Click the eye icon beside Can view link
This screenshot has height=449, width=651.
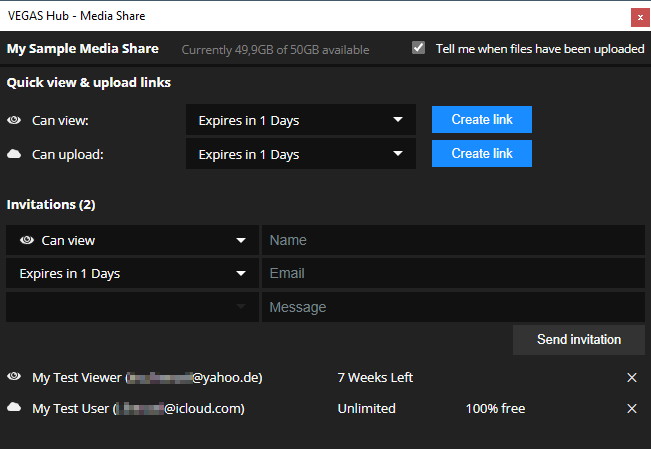(x=14, y=121)
